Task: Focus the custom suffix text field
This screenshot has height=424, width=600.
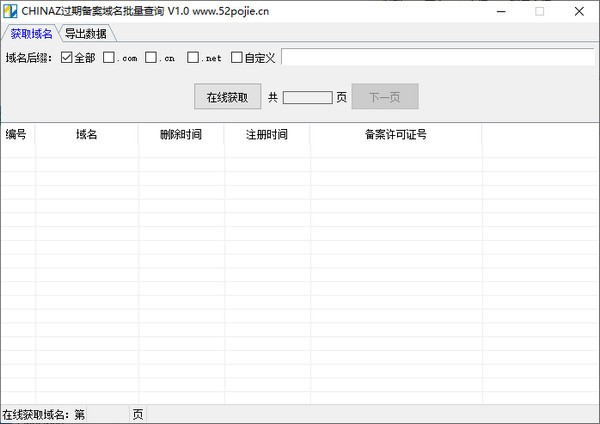Action: [436, 57]
